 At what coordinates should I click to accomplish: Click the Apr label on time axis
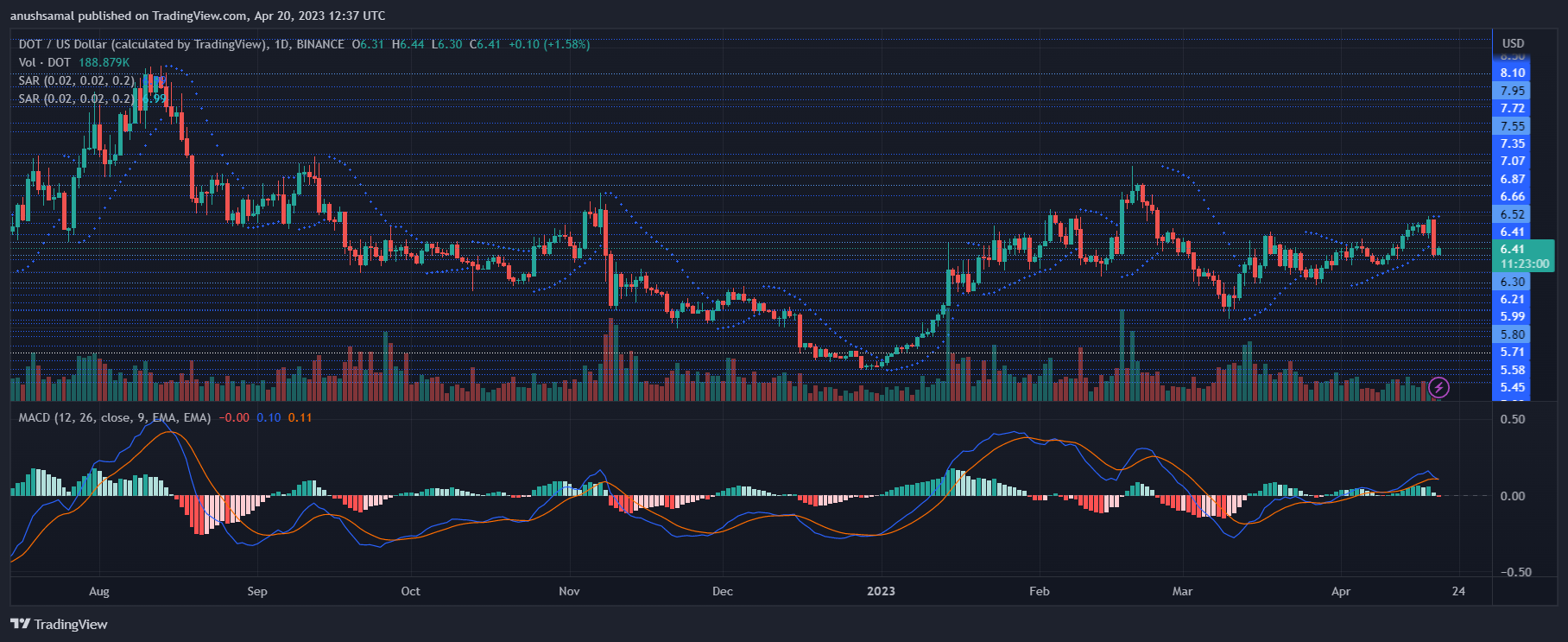(x=1340, y=591)
